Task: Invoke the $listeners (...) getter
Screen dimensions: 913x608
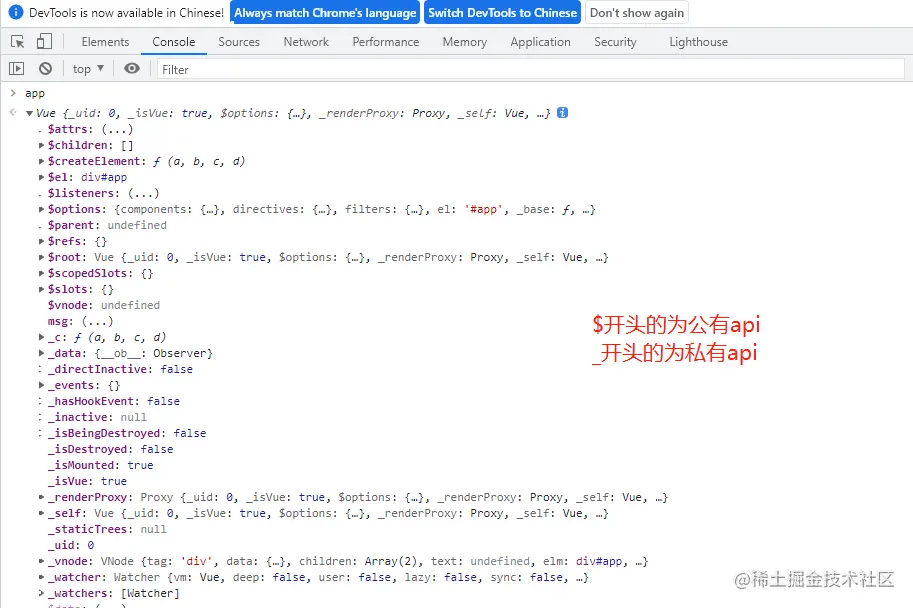Action: pyautogui.click(x=143, y=193)
